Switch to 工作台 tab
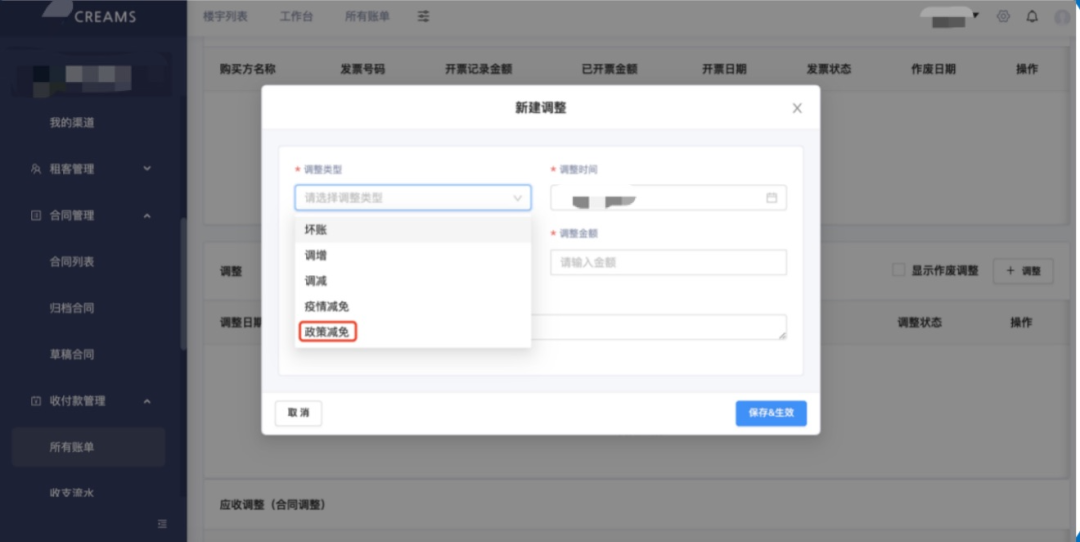This screenshot has width=1080, height=542. [296, 17]
